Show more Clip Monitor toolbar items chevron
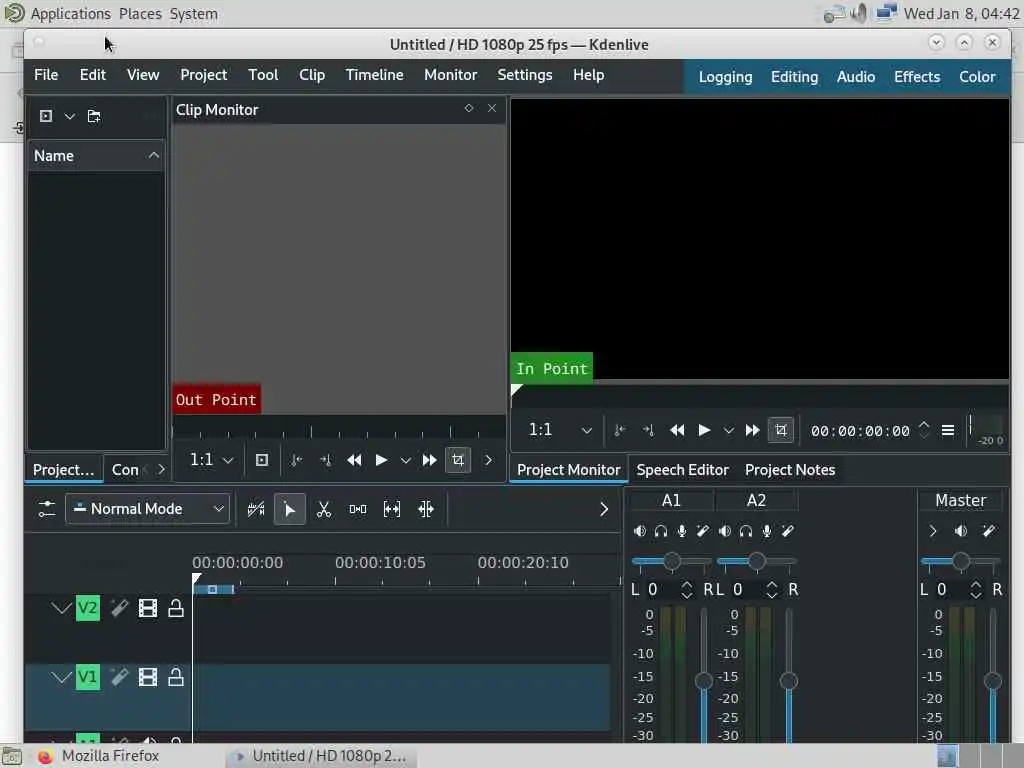The image size is (1024, 768). click(488, 460)
